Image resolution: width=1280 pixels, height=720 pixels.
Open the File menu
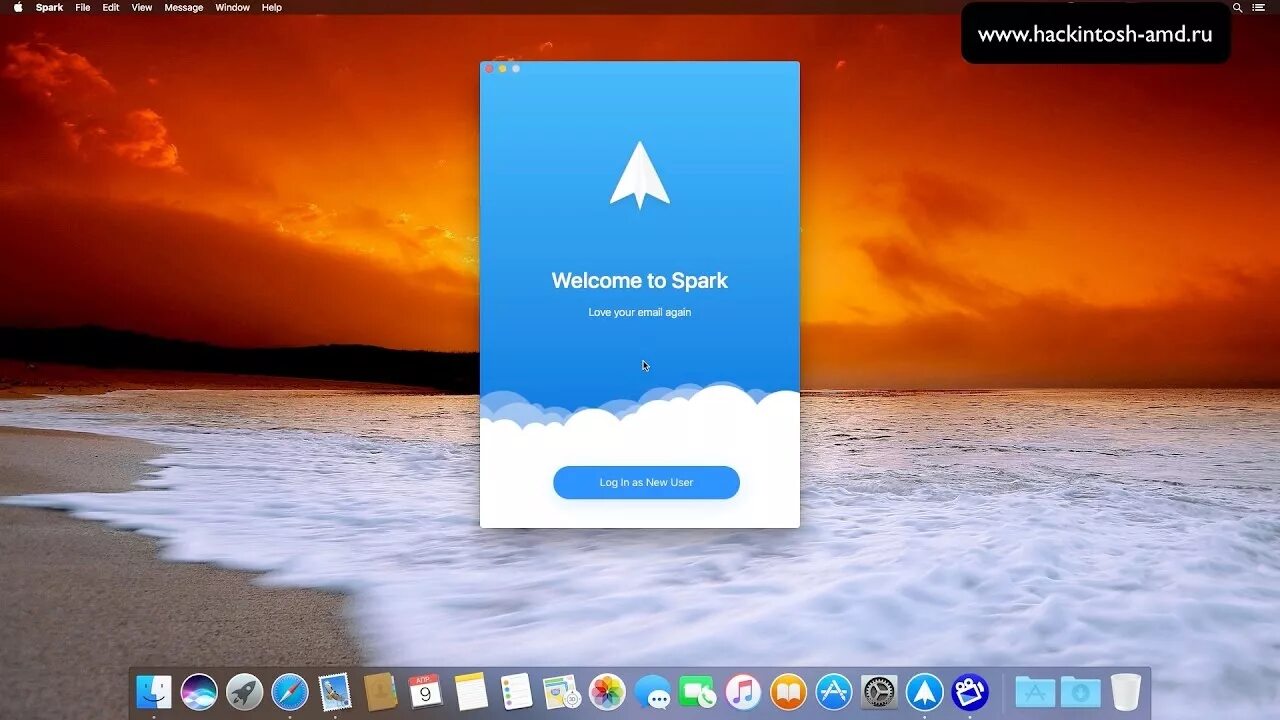(83, 7)
